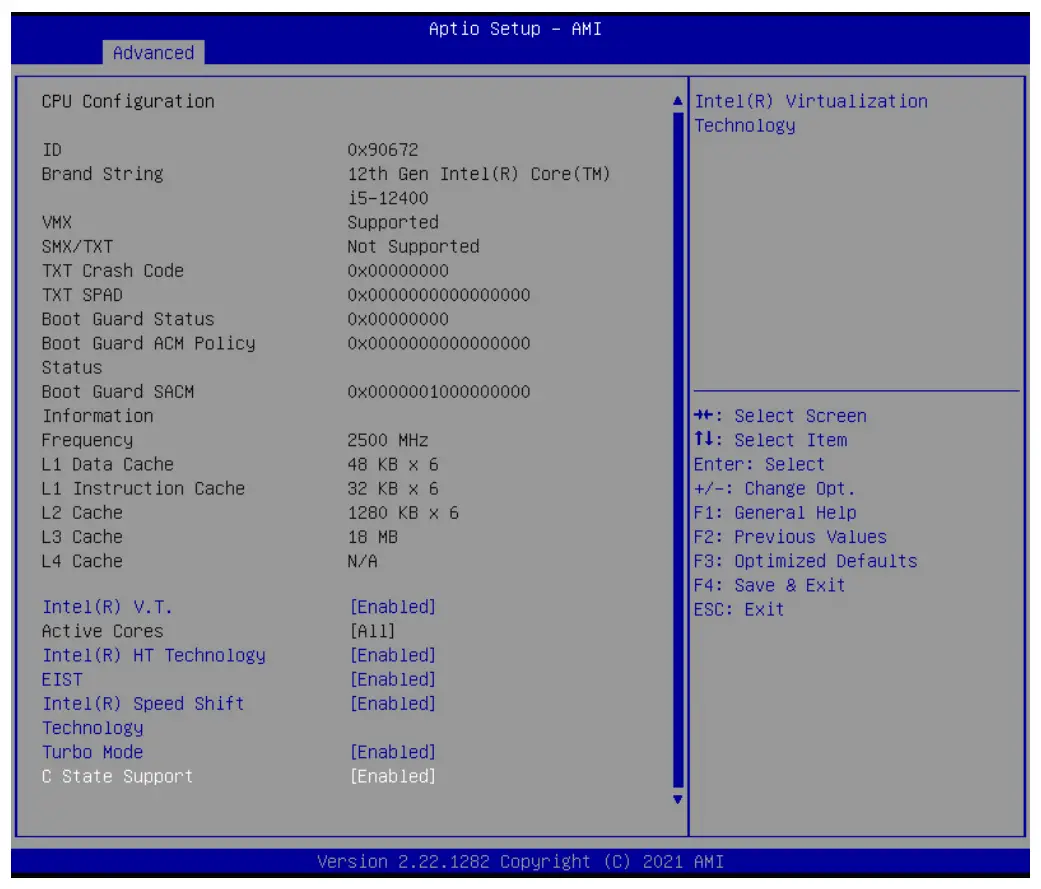The image size is (1041, 889).
Task: Select Intel(R) Speed Shift Technology option
Action: tap(143, 716)
